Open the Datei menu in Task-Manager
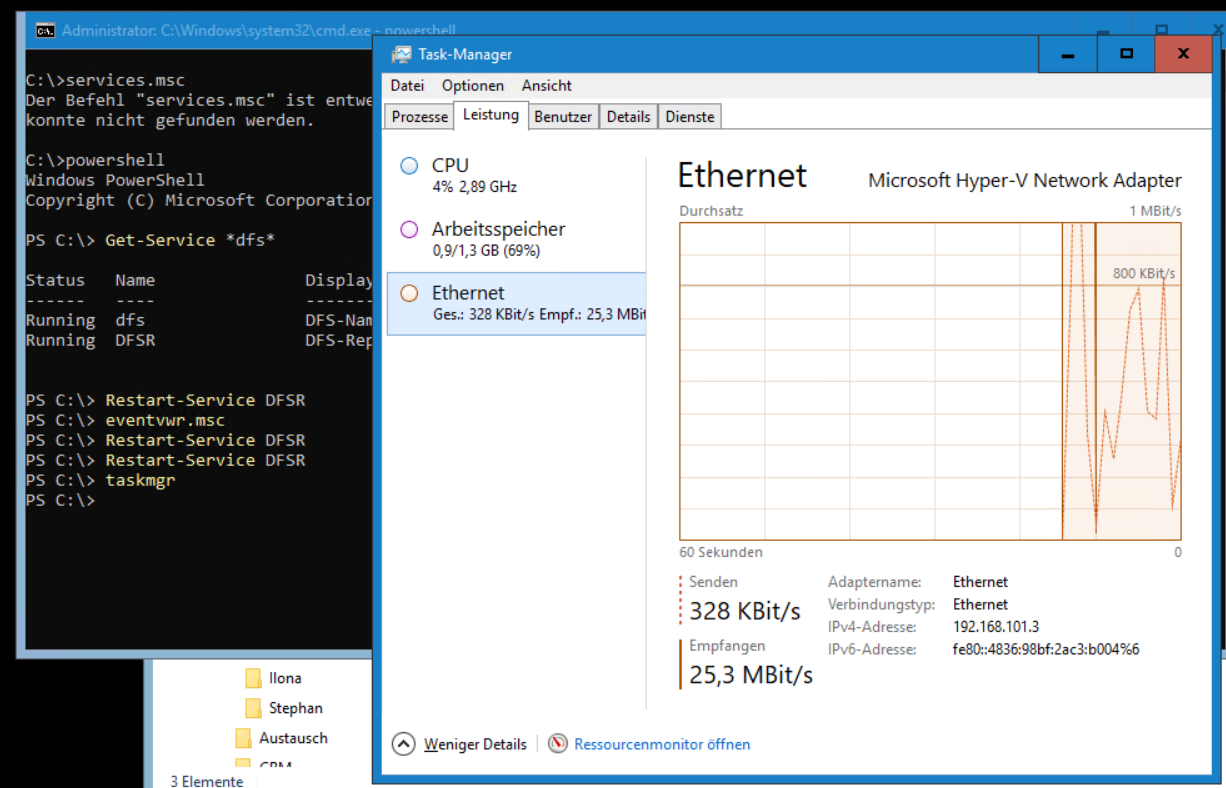 (x=407, y=86)
